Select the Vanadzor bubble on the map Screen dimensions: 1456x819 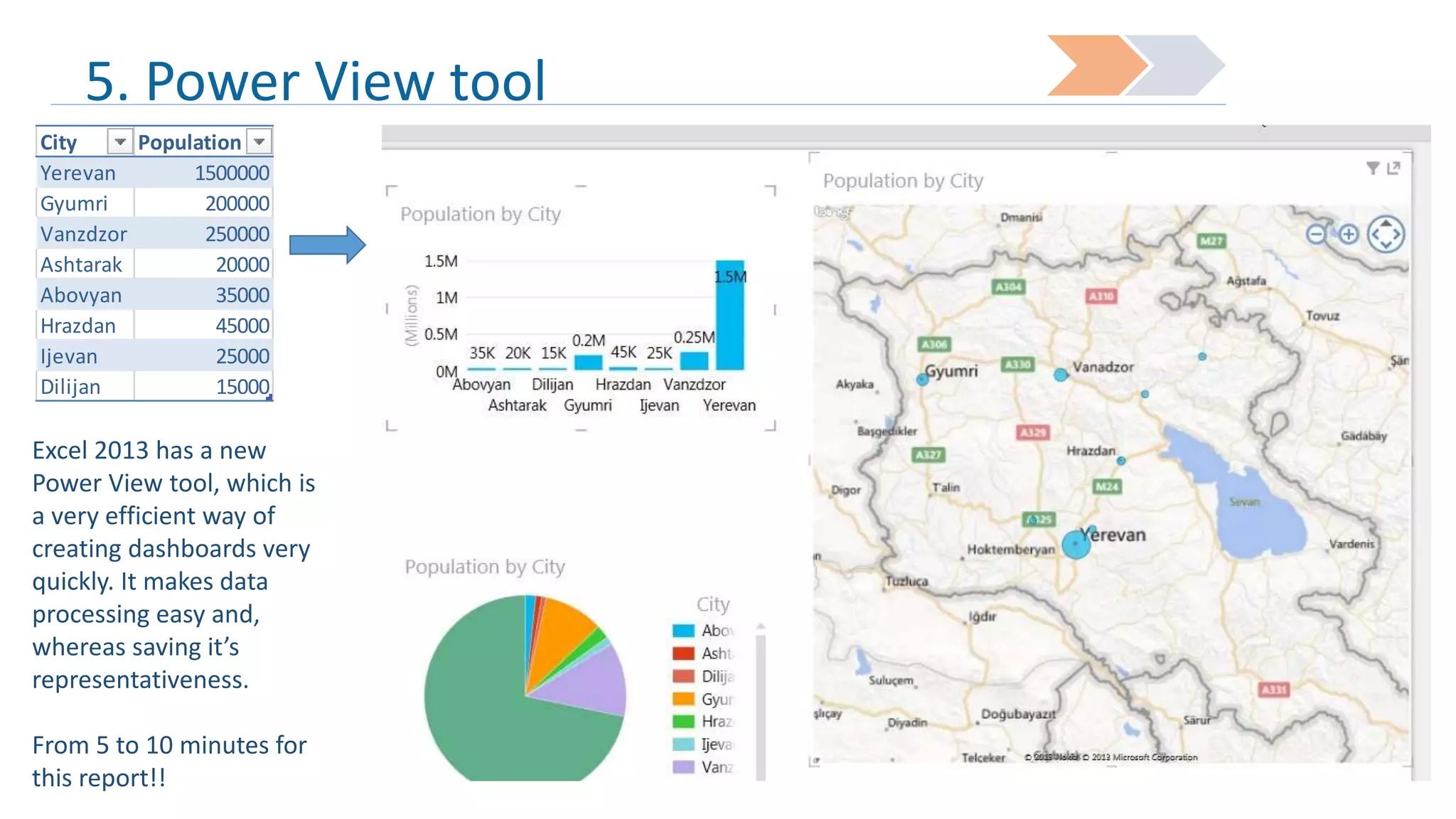(1061, 375)
